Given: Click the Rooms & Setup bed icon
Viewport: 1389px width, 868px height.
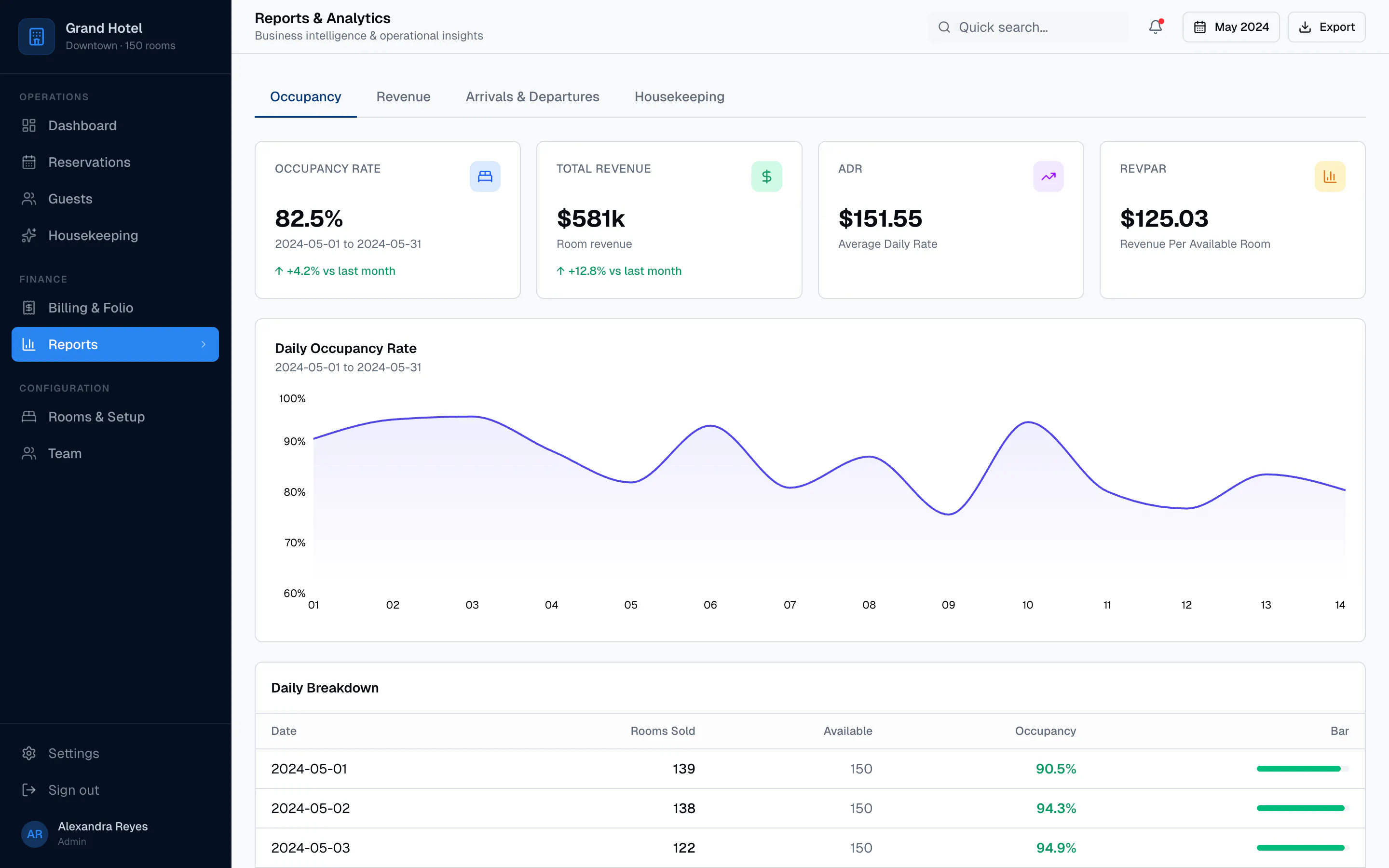Looking at the screenshot, I should [29, 417].
